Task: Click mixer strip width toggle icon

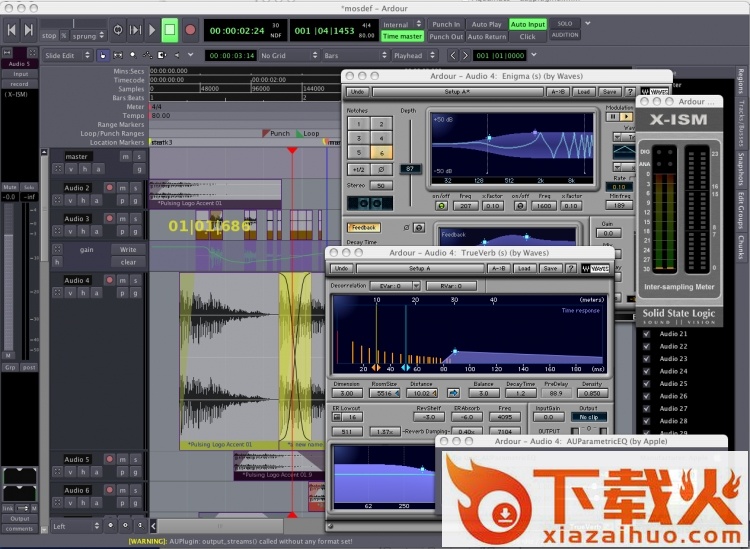Action: click(x=7, y=52)
